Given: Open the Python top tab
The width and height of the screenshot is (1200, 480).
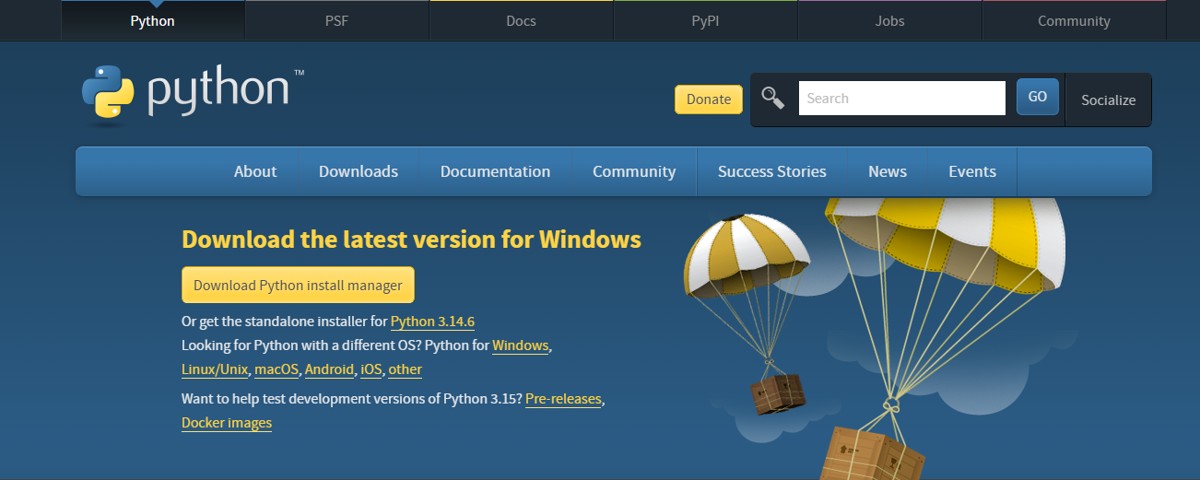Looking at the screenshot, I should (152, 21).
